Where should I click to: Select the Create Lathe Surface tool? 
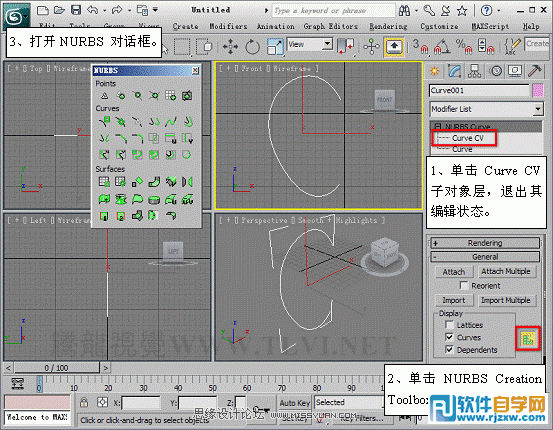pyautogui.click(x=121, y=199)
